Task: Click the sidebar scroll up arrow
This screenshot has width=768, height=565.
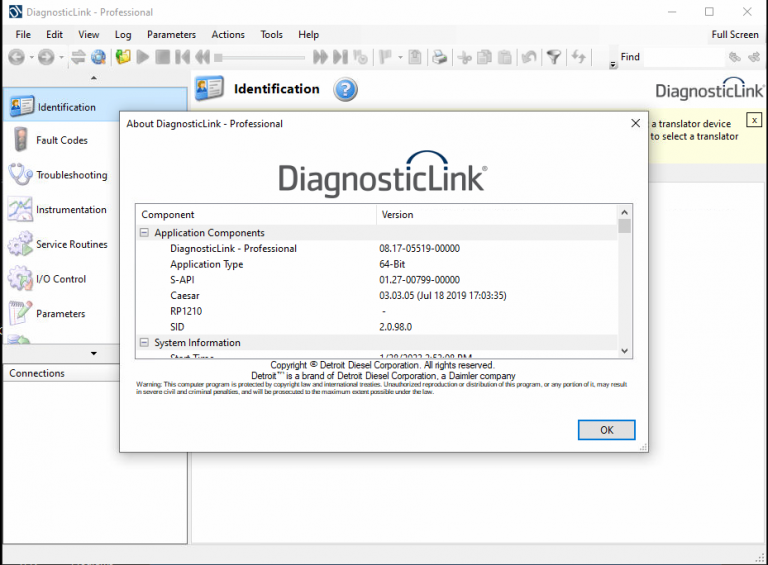Action: pos(94,78)
